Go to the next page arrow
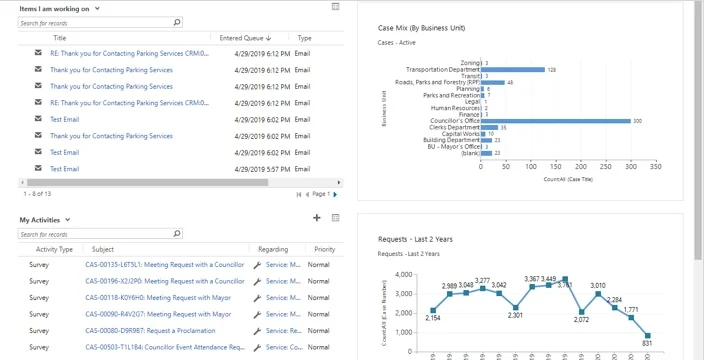Image resolution: width=704 pixels, height=360 pixels. point(335,194)
